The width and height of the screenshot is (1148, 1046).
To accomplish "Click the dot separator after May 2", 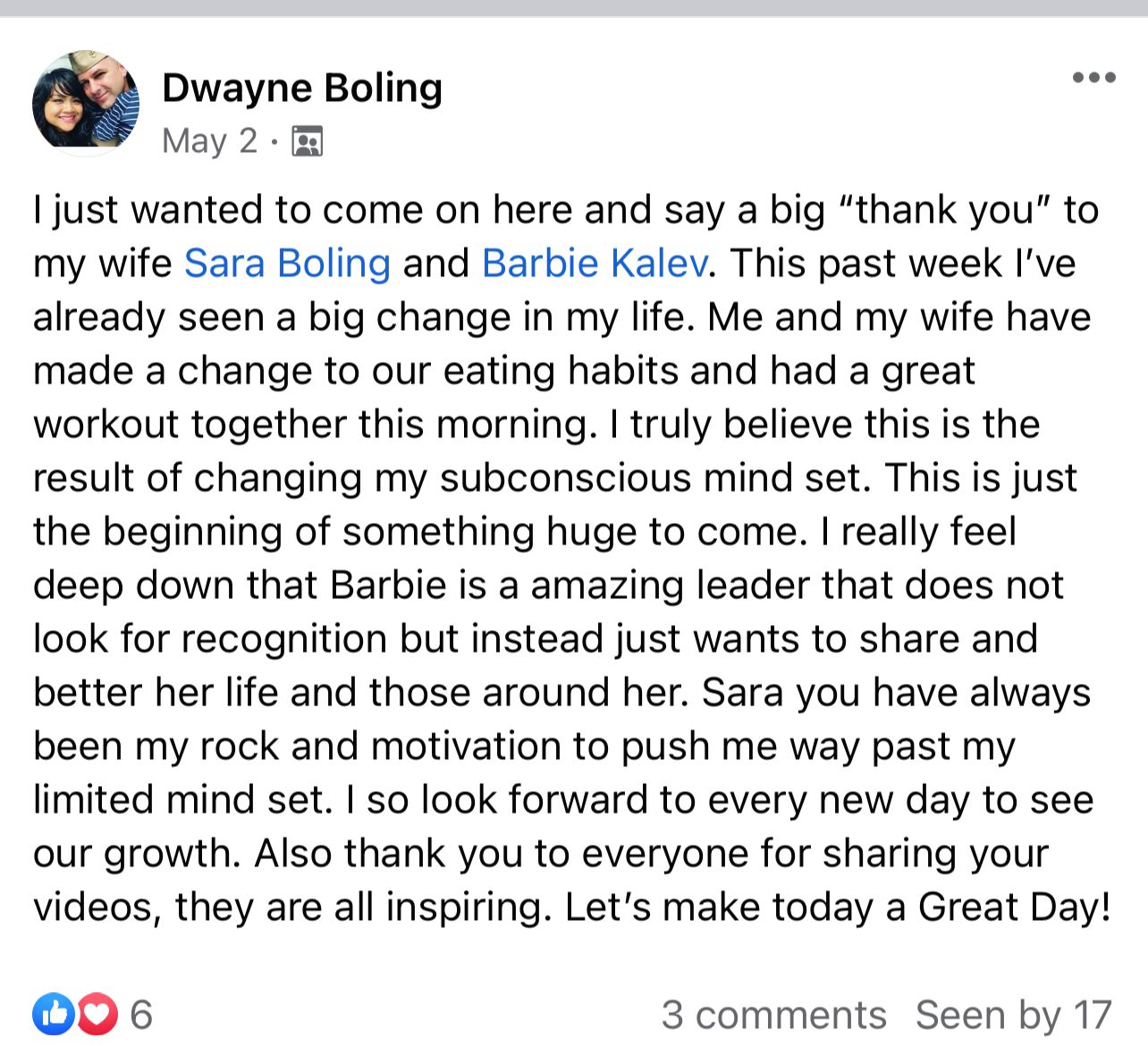I will tap(274, 141).
